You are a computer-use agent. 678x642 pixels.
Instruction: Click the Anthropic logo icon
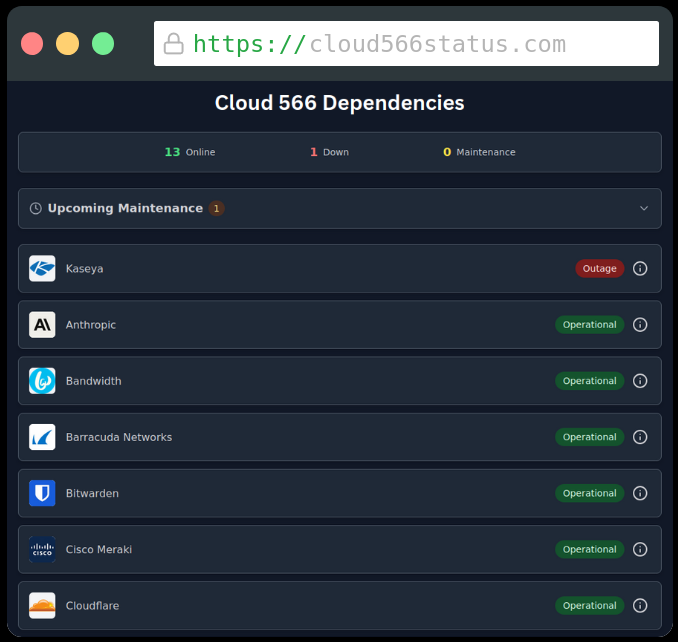[42, 325]
